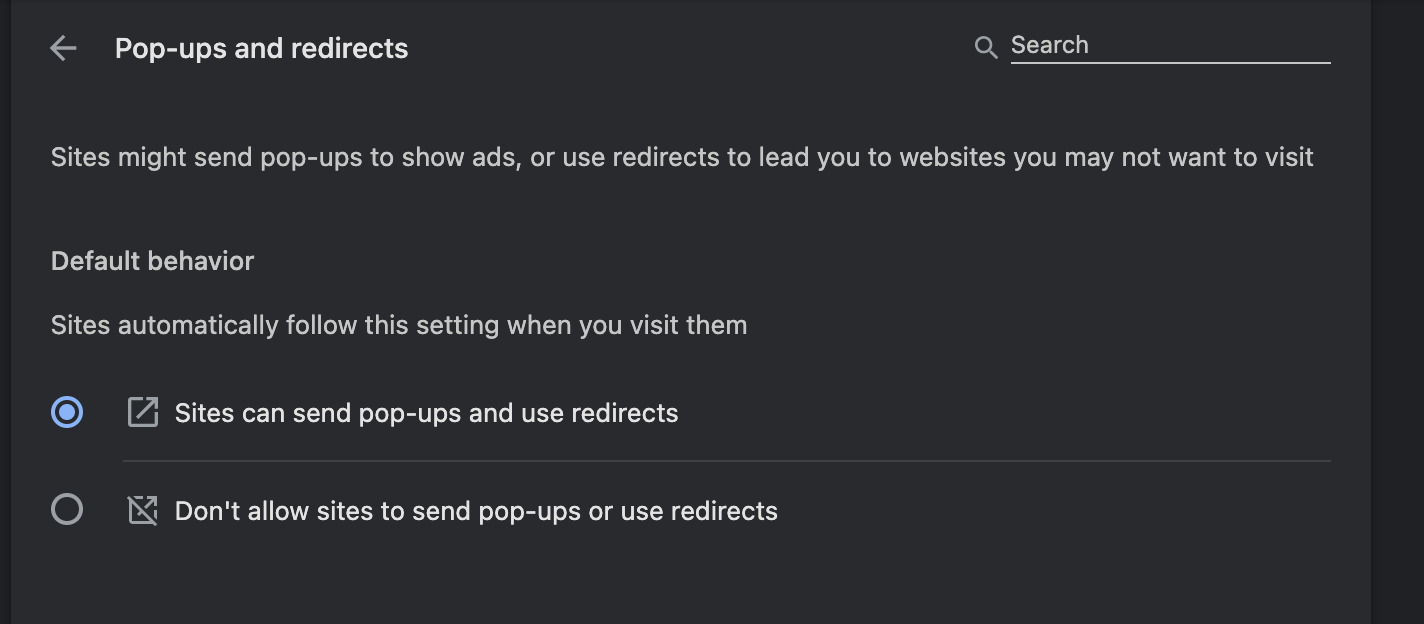Screen dimensions: 1424x624
Task: Select the radio button allowing pop-ups
Action: (67, 412)
